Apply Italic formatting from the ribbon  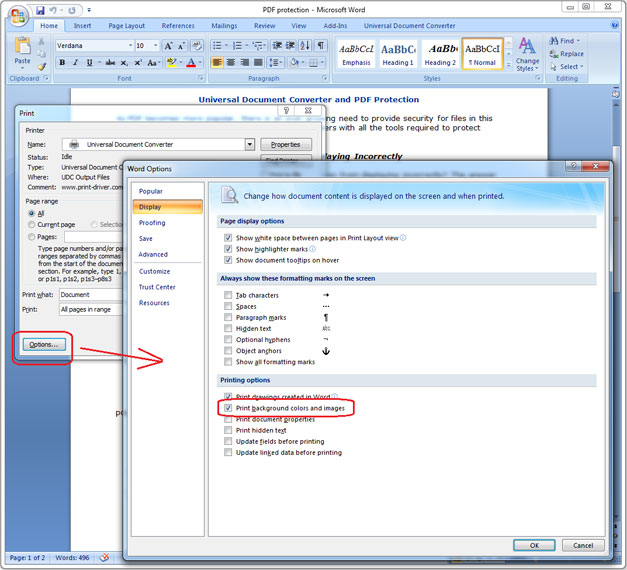(x=76, y=63)
